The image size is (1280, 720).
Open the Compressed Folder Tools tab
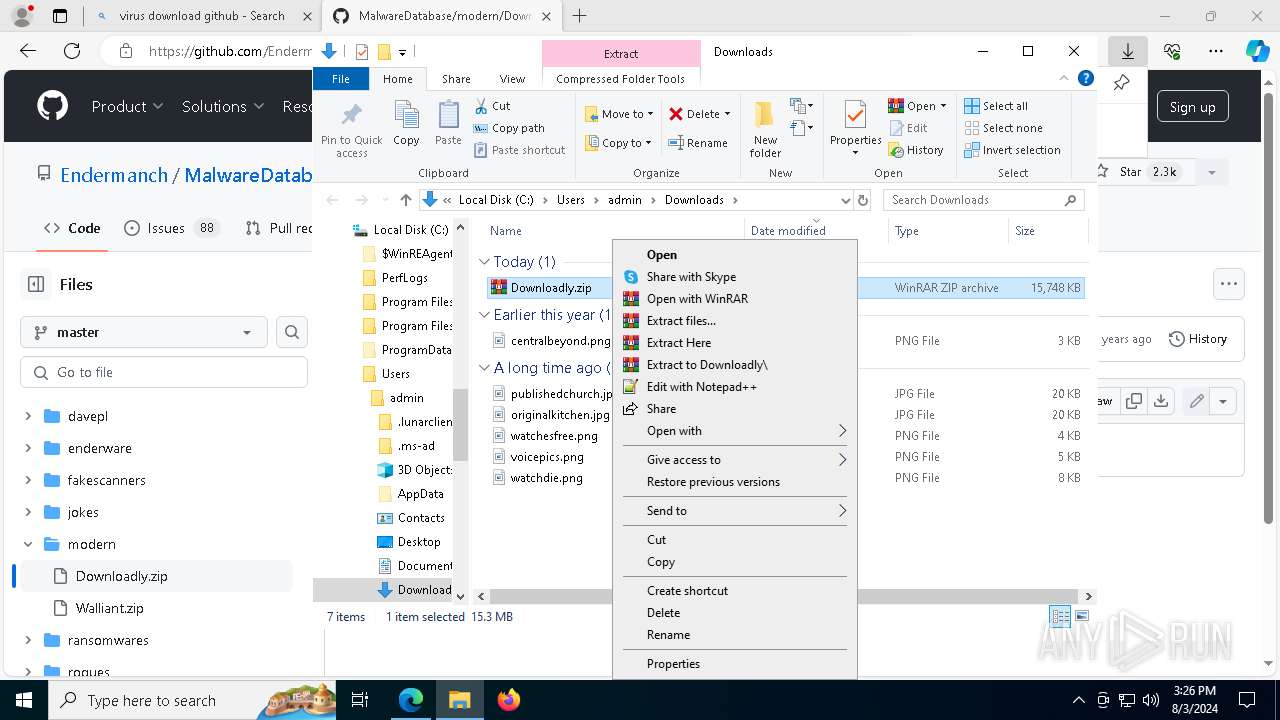coord(620,79)
